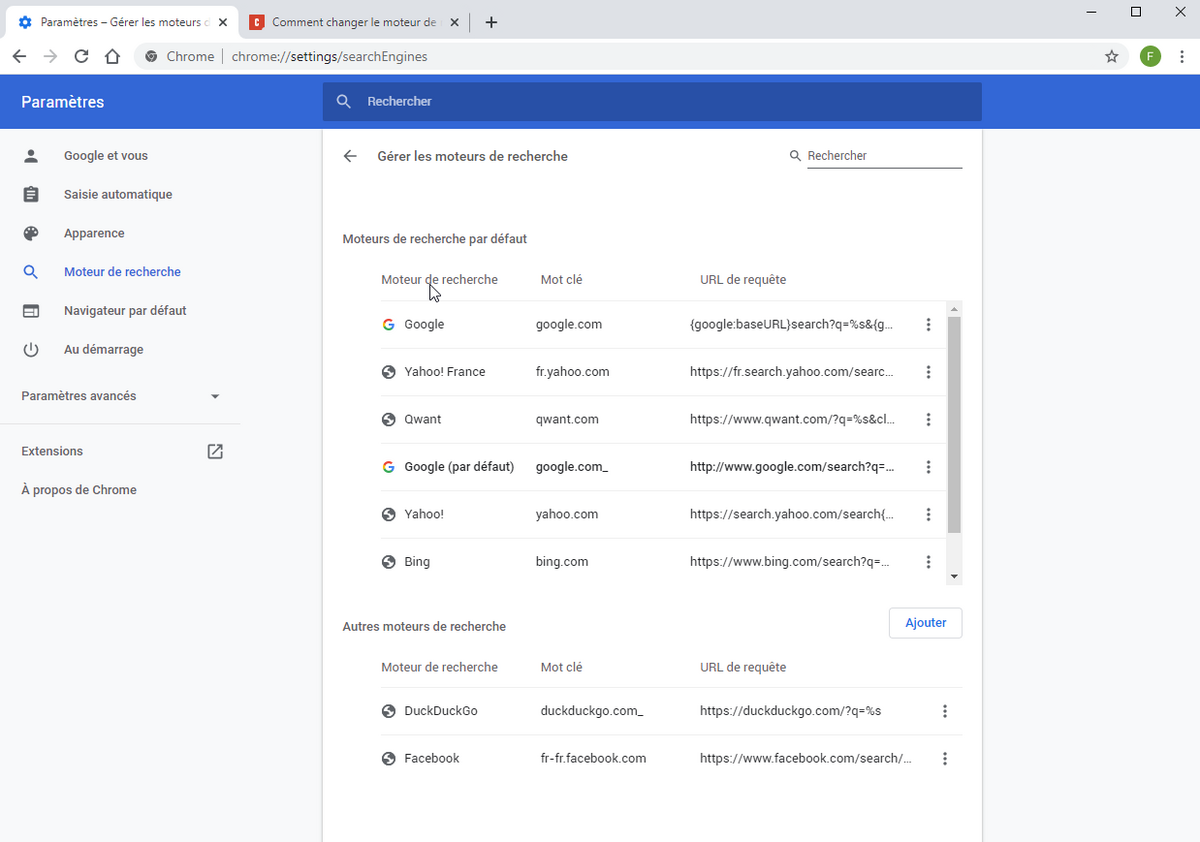Open the home page via house icon

tap(113, 57)
